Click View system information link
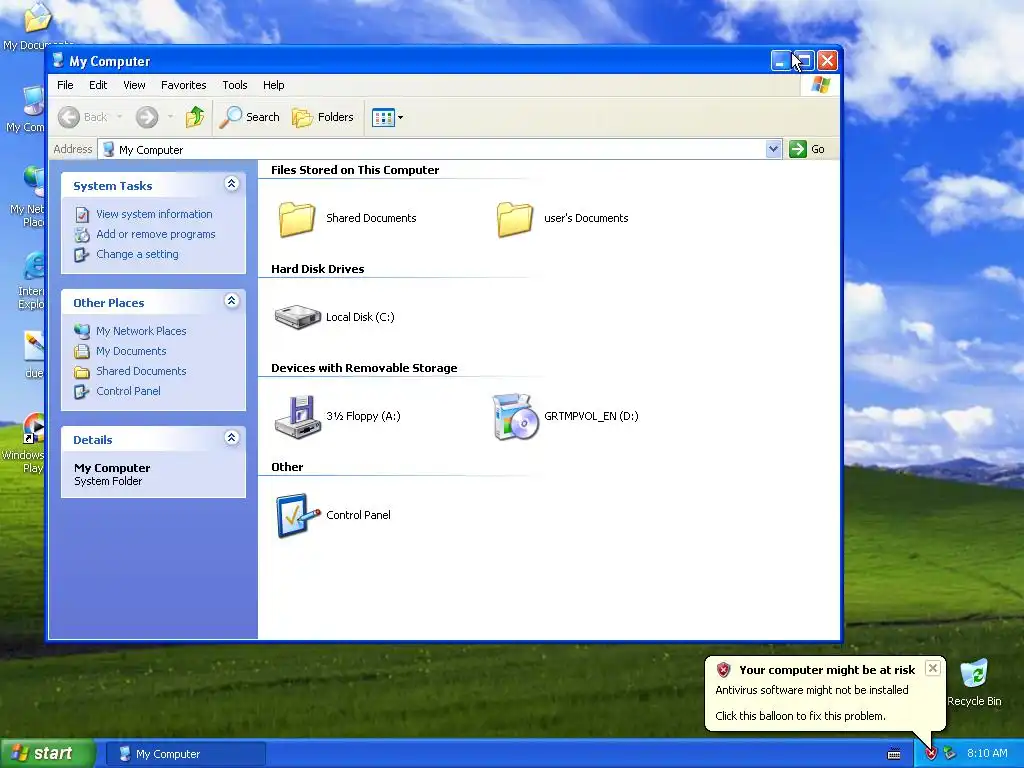Screen dimensions: 1024x768 154,214
